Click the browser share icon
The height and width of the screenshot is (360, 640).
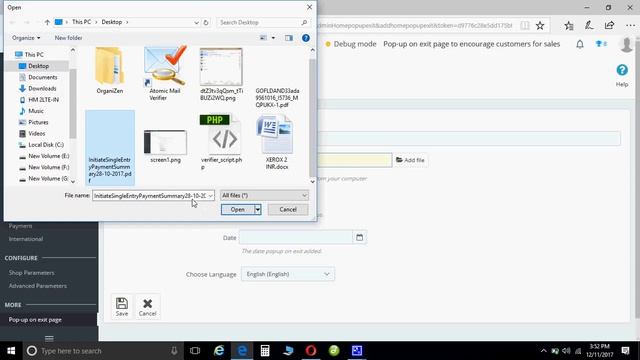pyautogui.click(x=609, y=26)
